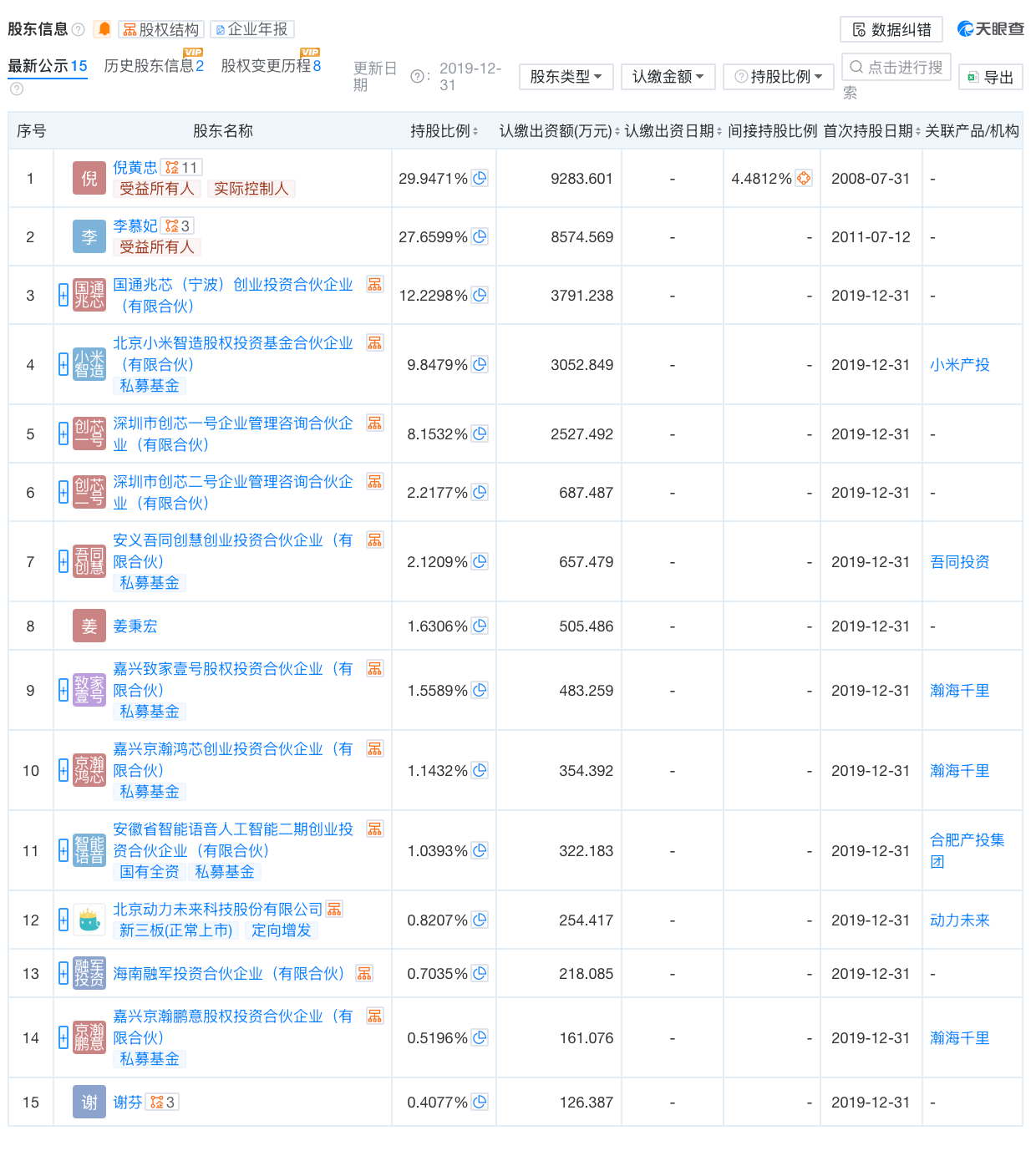Click the help icon beside 股东信息 title
This screenshot has height=1166, width=1036.
point(79,29)
